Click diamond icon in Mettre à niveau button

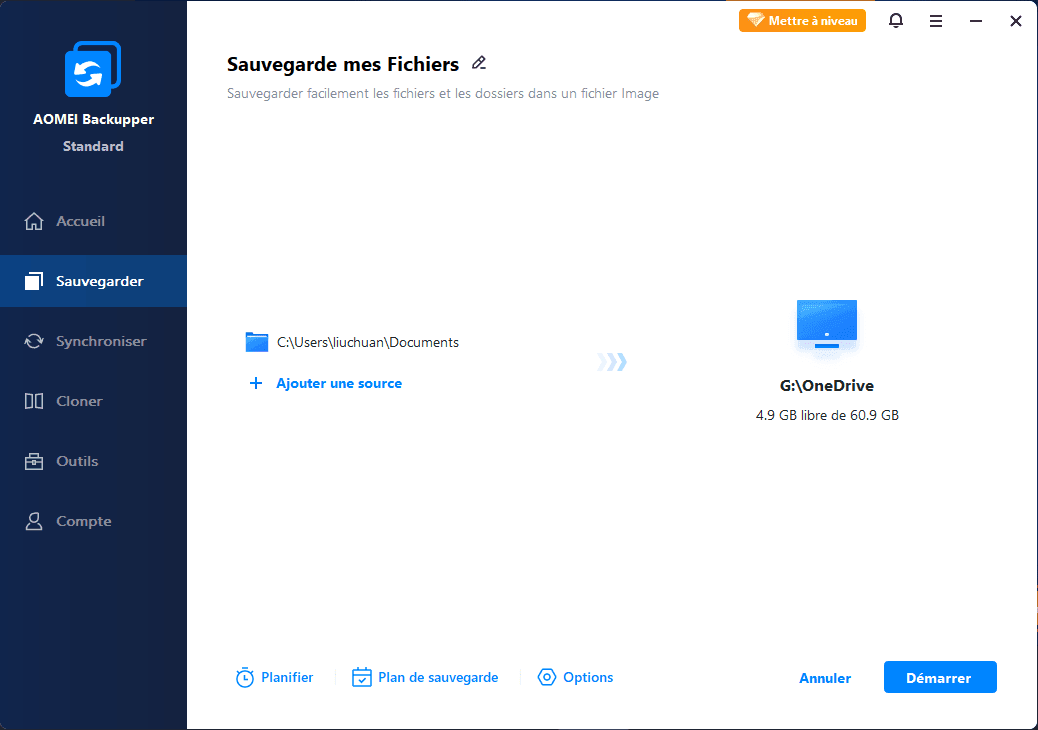point(756,21)
